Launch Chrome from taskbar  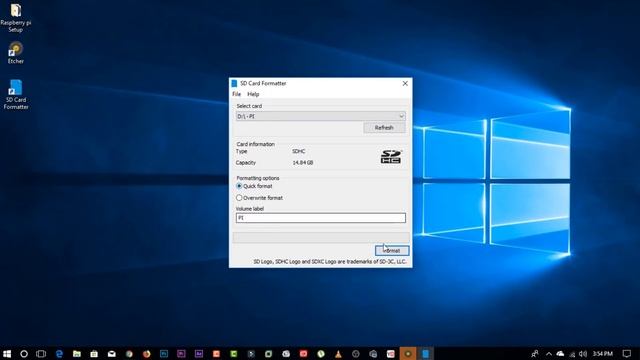(129, 353)
